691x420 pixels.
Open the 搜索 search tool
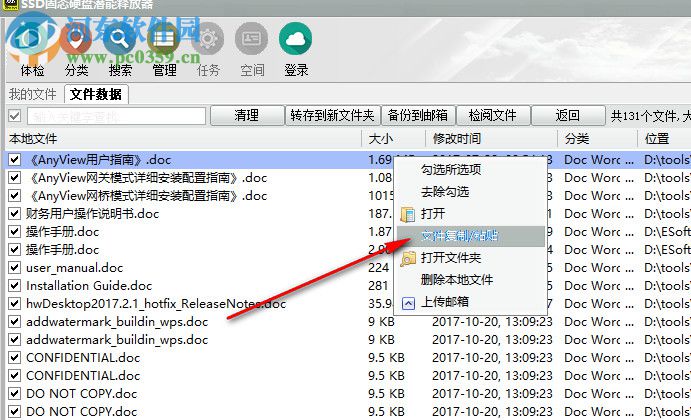tap(120, 51)
